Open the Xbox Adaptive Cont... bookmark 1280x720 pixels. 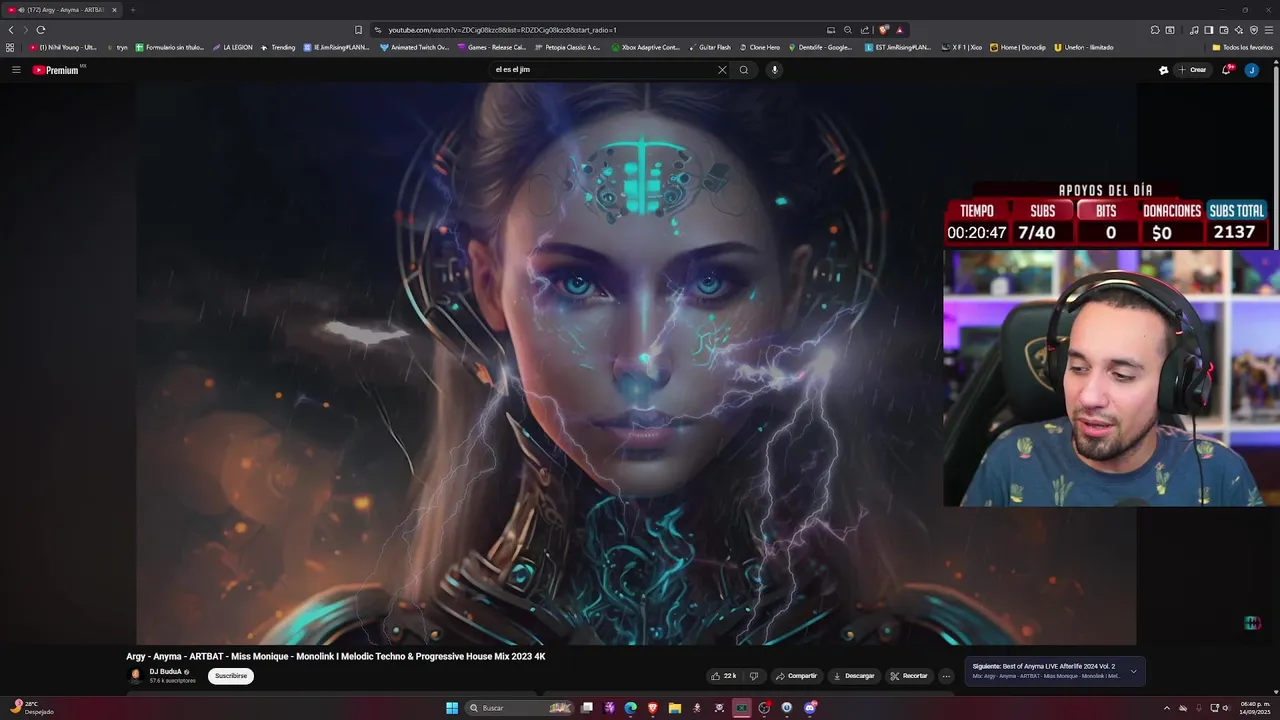tap(645, 47)
